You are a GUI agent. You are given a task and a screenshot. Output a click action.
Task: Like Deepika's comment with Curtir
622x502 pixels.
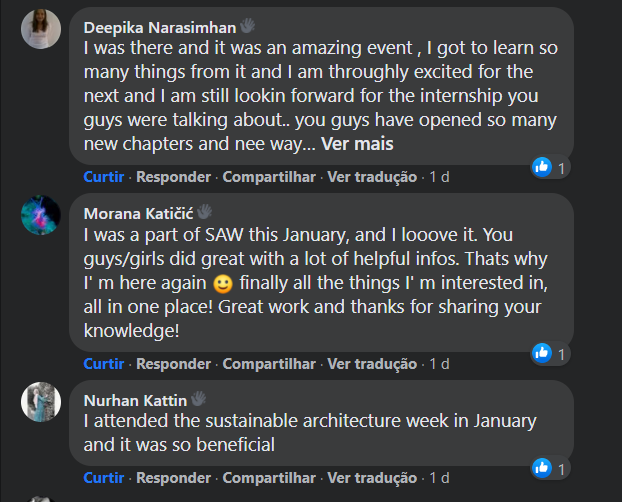click(103, 177)
